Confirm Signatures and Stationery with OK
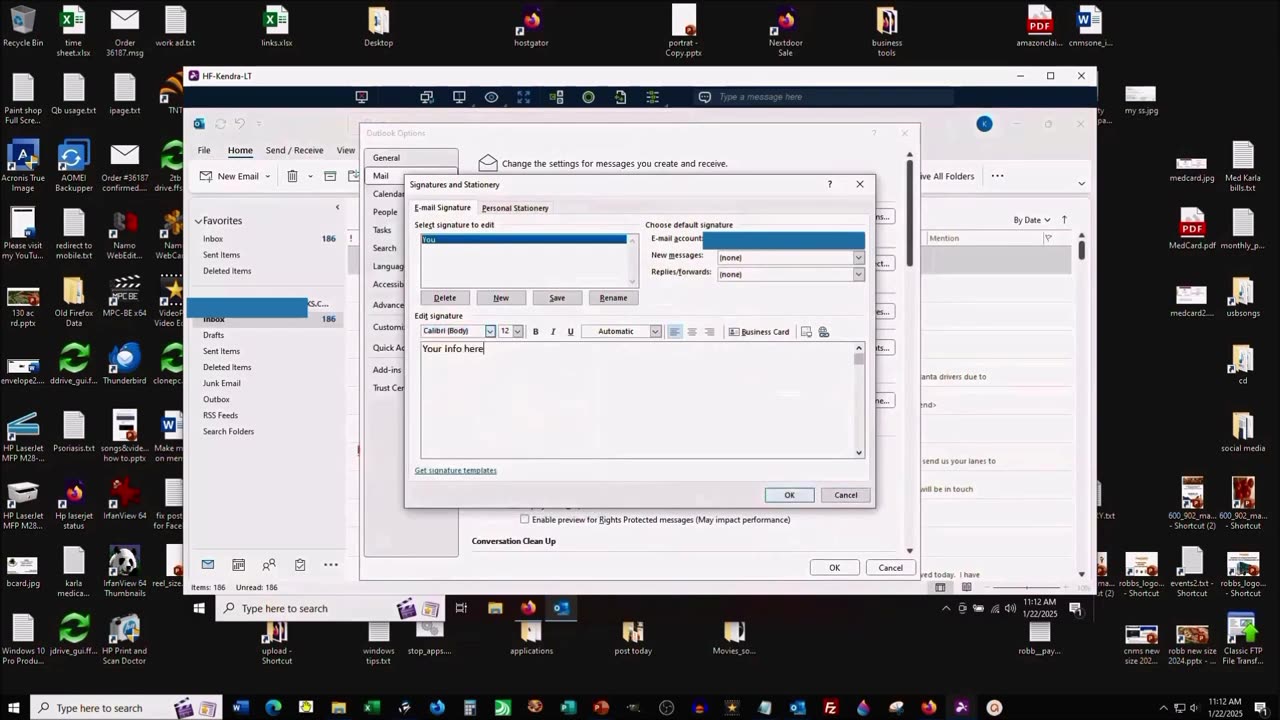This screenshot has width=1280, height=720. pyautogui.click(x=789, y=495)
